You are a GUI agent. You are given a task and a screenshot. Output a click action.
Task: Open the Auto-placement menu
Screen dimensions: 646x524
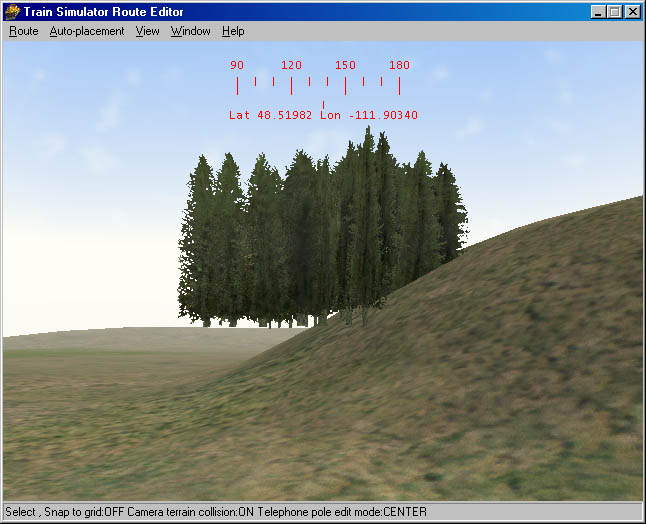[x=87, y=31]
